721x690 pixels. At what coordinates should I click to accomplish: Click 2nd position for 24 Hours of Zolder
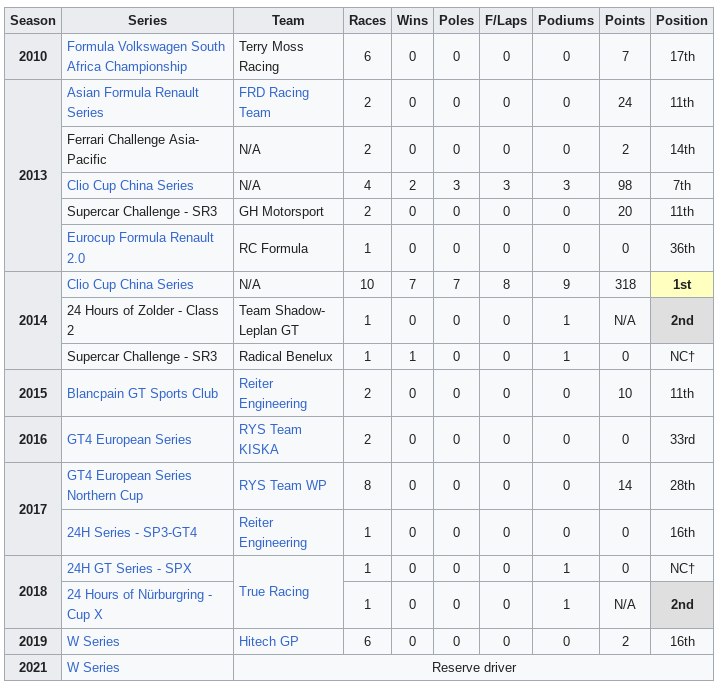pos(682,320)
